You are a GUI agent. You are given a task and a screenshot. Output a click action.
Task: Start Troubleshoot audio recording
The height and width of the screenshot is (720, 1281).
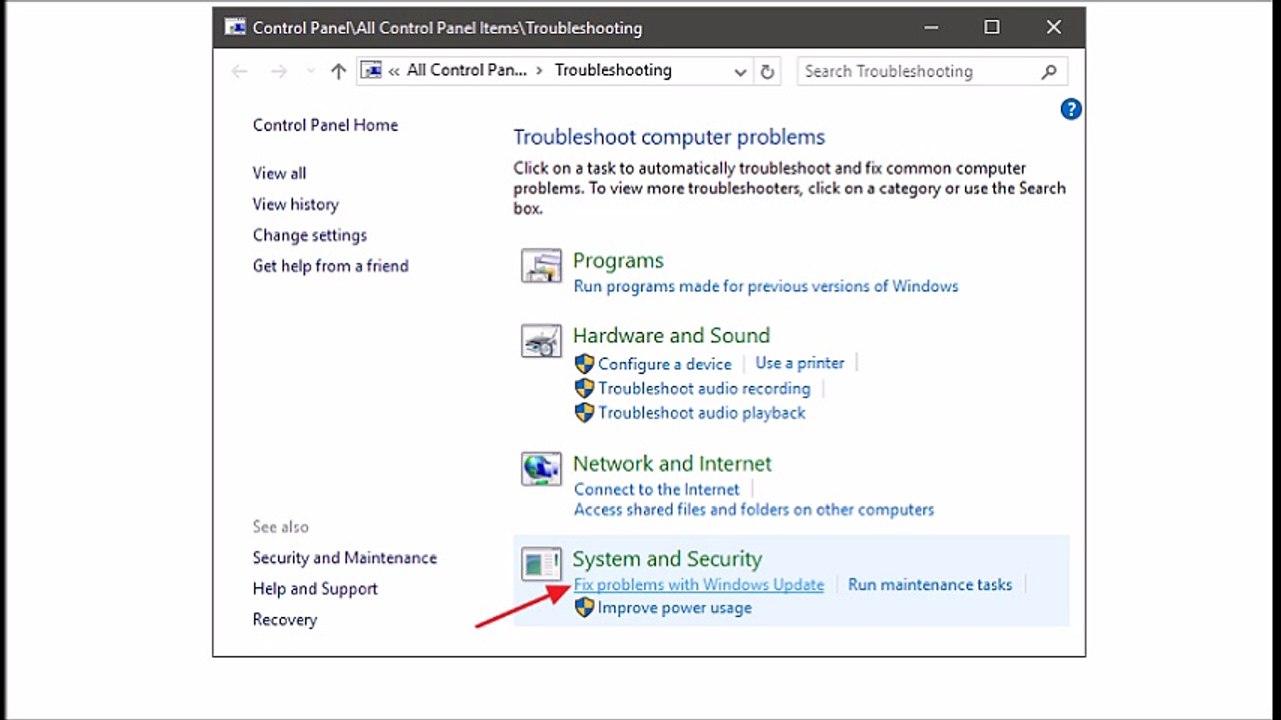point(704,388)
